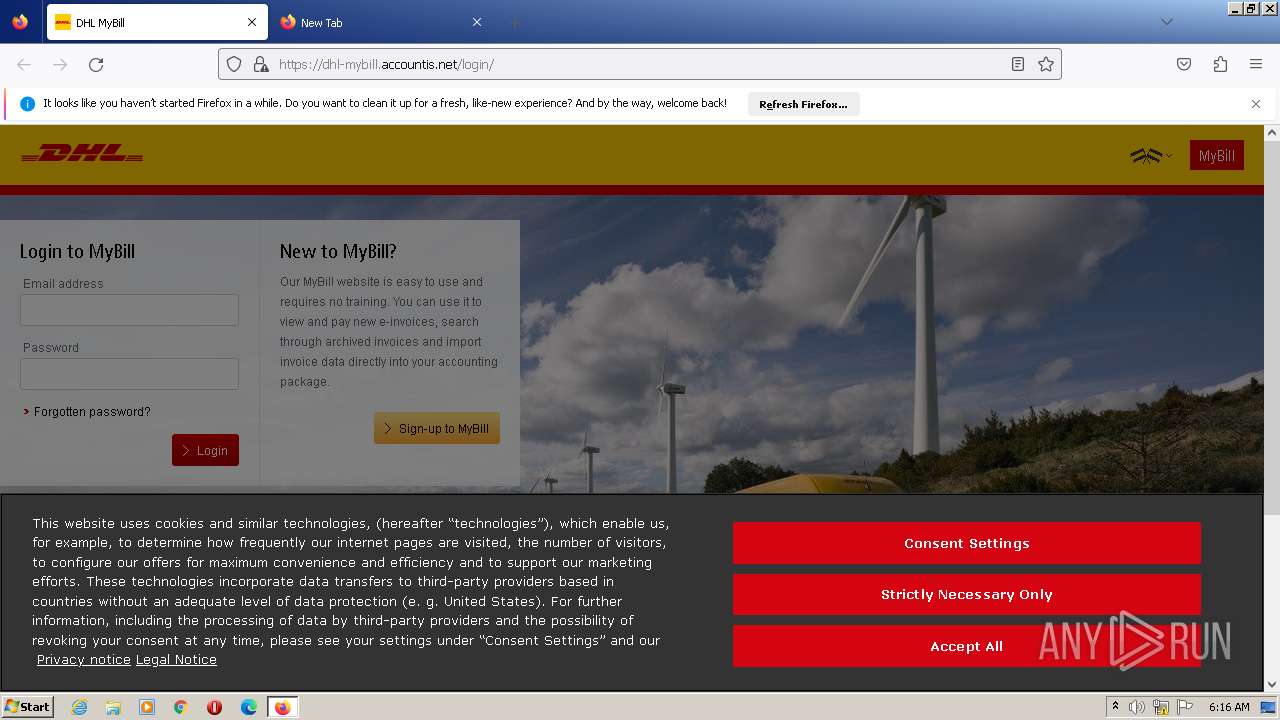Open the Windows Start menu
This screenshot has height=720, width=1280.
tap(27, 707)
